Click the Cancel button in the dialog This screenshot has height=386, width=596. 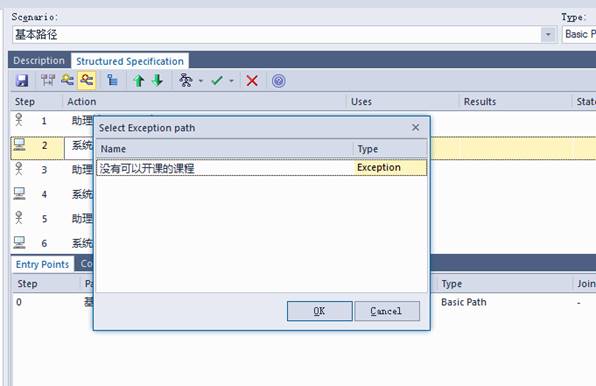coord(387,311)
